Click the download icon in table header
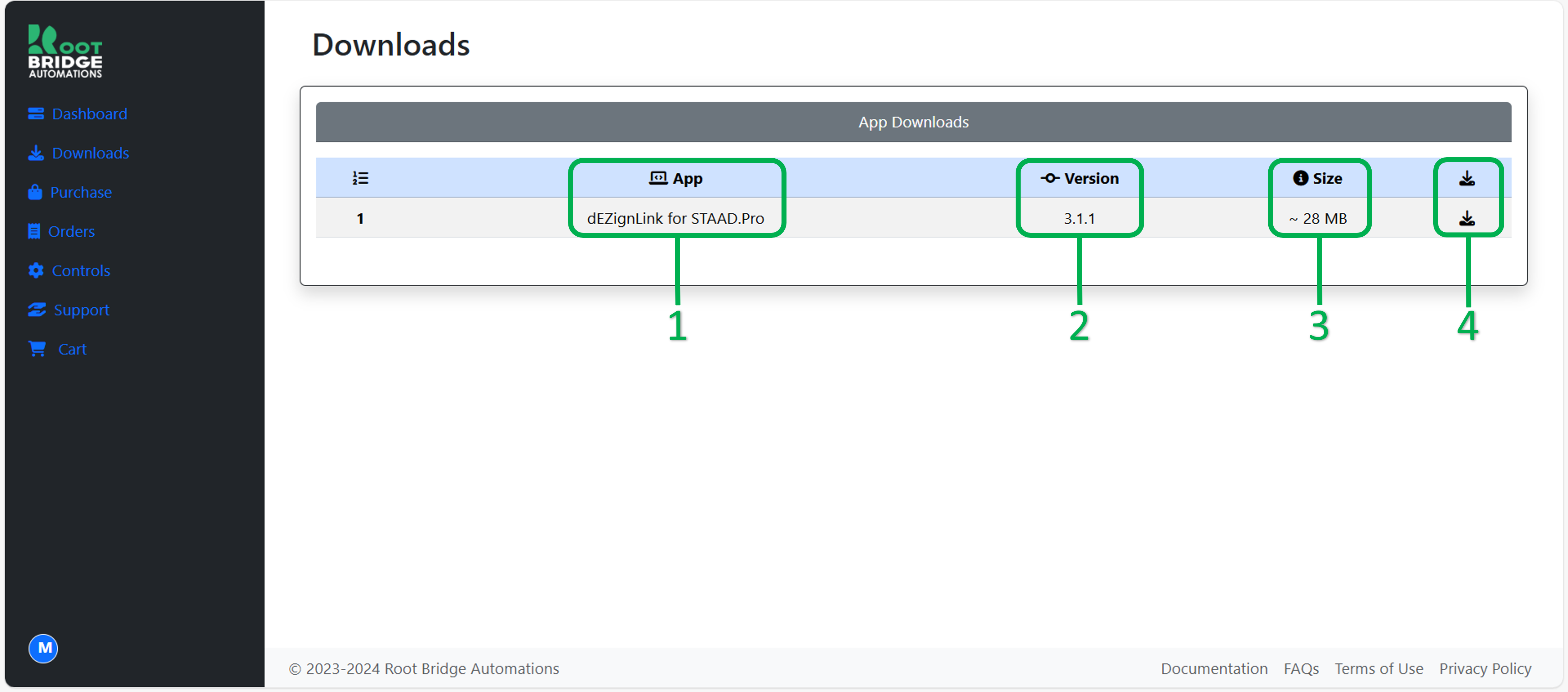 [1467, 179]
